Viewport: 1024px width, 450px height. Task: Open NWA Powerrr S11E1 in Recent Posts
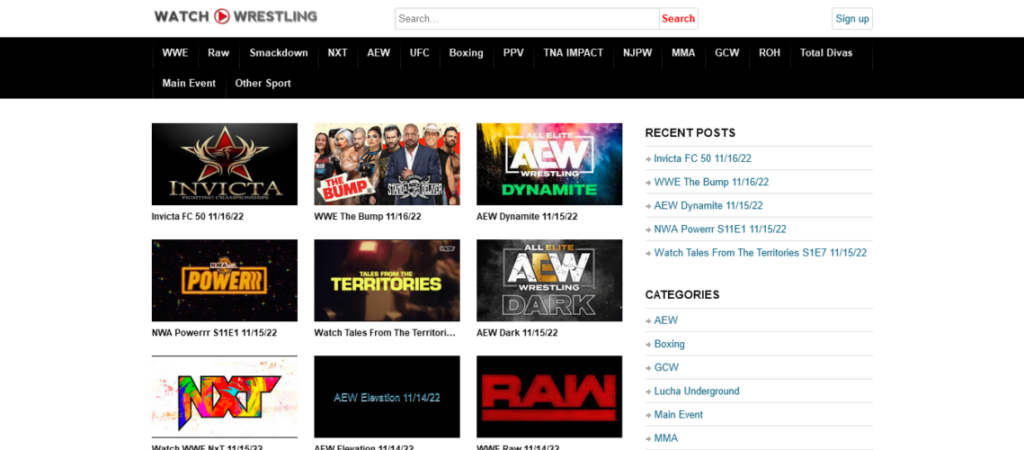[720, 229]
